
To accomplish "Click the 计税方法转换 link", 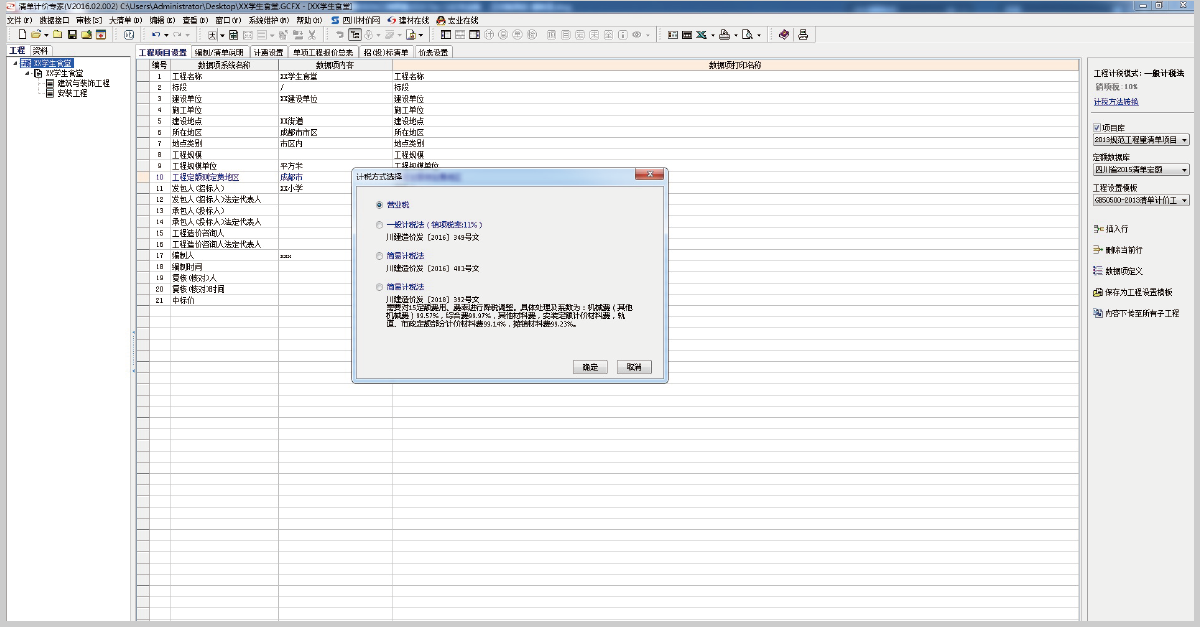I will (1115, 102).
